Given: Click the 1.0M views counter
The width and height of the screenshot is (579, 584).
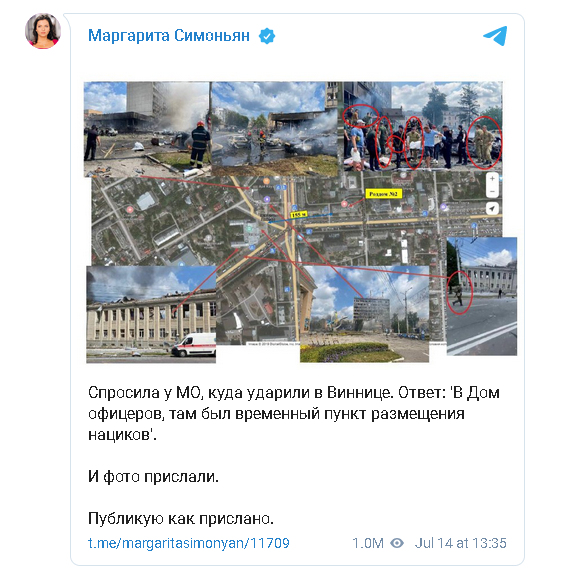Looking at the screenshot, I should click(x=368, y=543).
